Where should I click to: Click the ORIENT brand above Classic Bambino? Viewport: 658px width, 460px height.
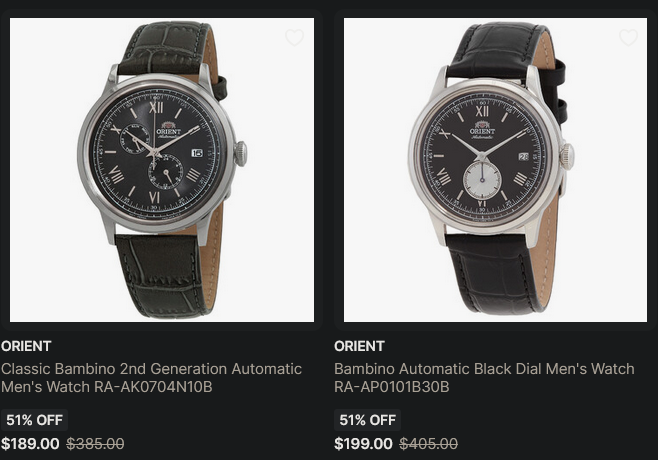coord(26,346)
